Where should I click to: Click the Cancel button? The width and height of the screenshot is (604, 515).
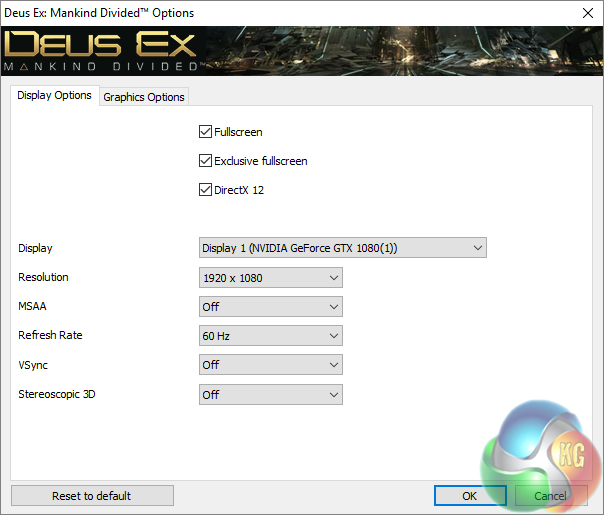coord(551,495)
